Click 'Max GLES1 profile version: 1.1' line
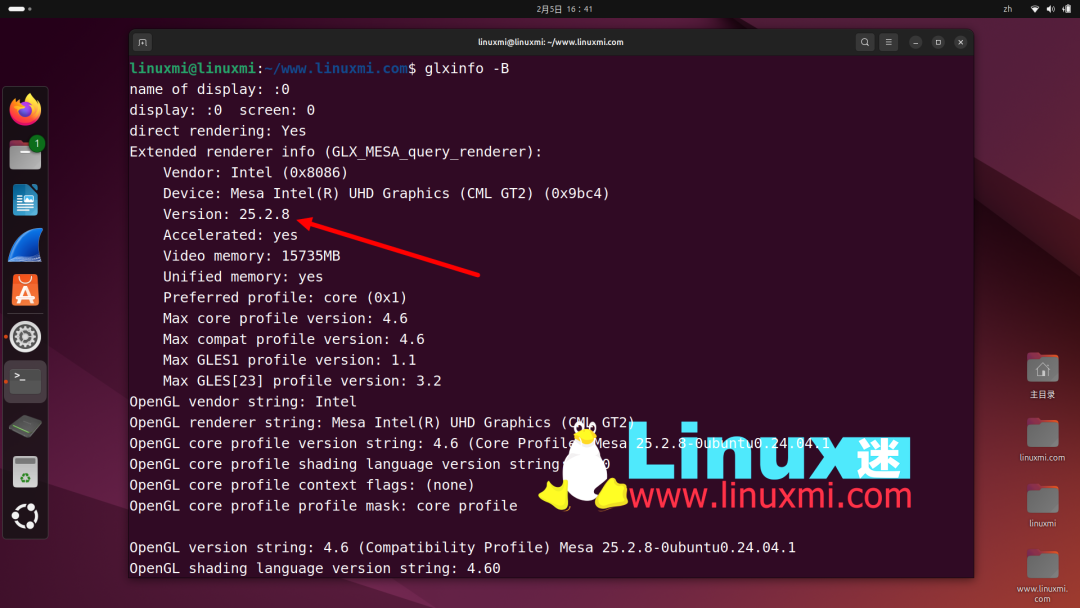 289,360
